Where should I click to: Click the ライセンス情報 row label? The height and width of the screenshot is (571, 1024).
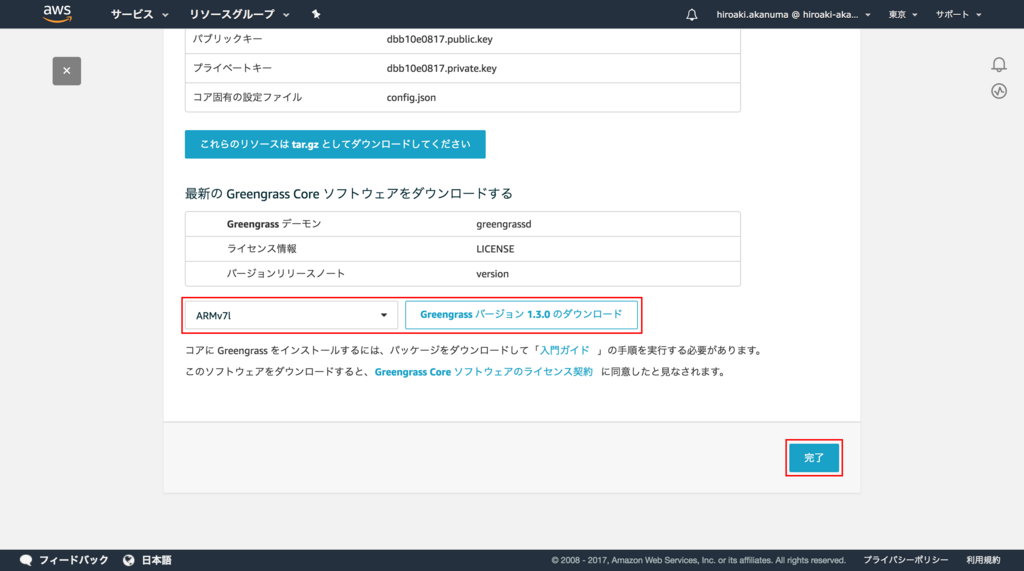tap(262, 249)
